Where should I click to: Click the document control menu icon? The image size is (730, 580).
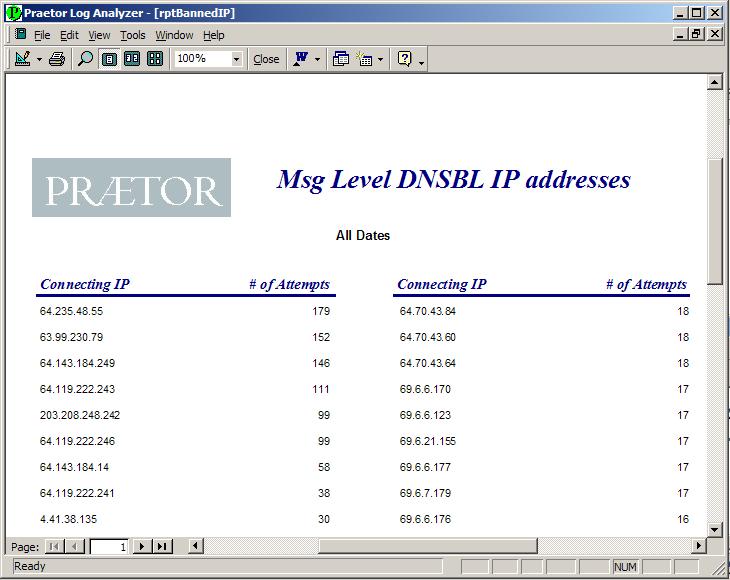point(20,34)
